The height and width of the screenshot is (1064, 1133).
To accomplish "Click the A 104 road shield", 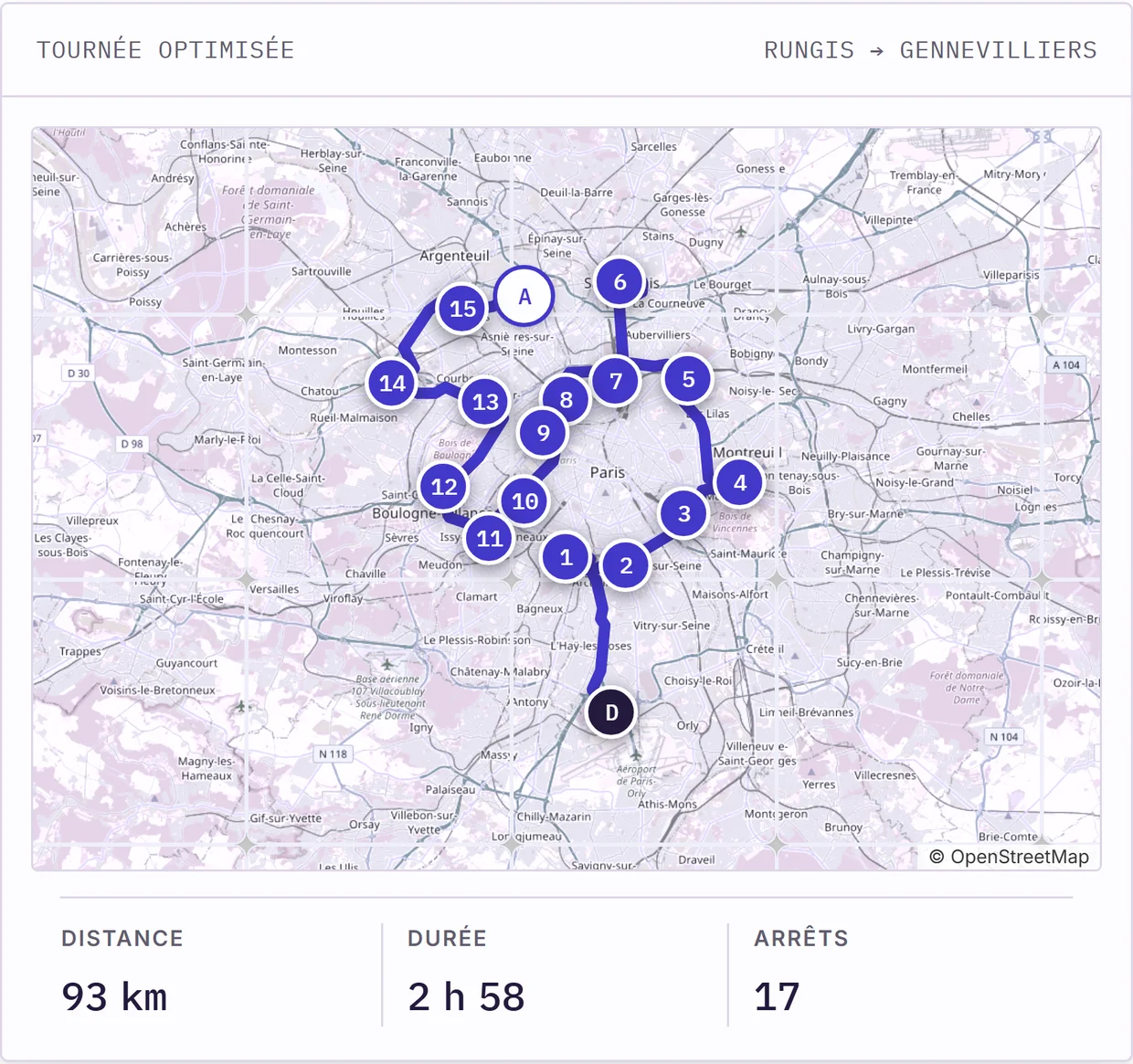I will (x=1066, y=364).
